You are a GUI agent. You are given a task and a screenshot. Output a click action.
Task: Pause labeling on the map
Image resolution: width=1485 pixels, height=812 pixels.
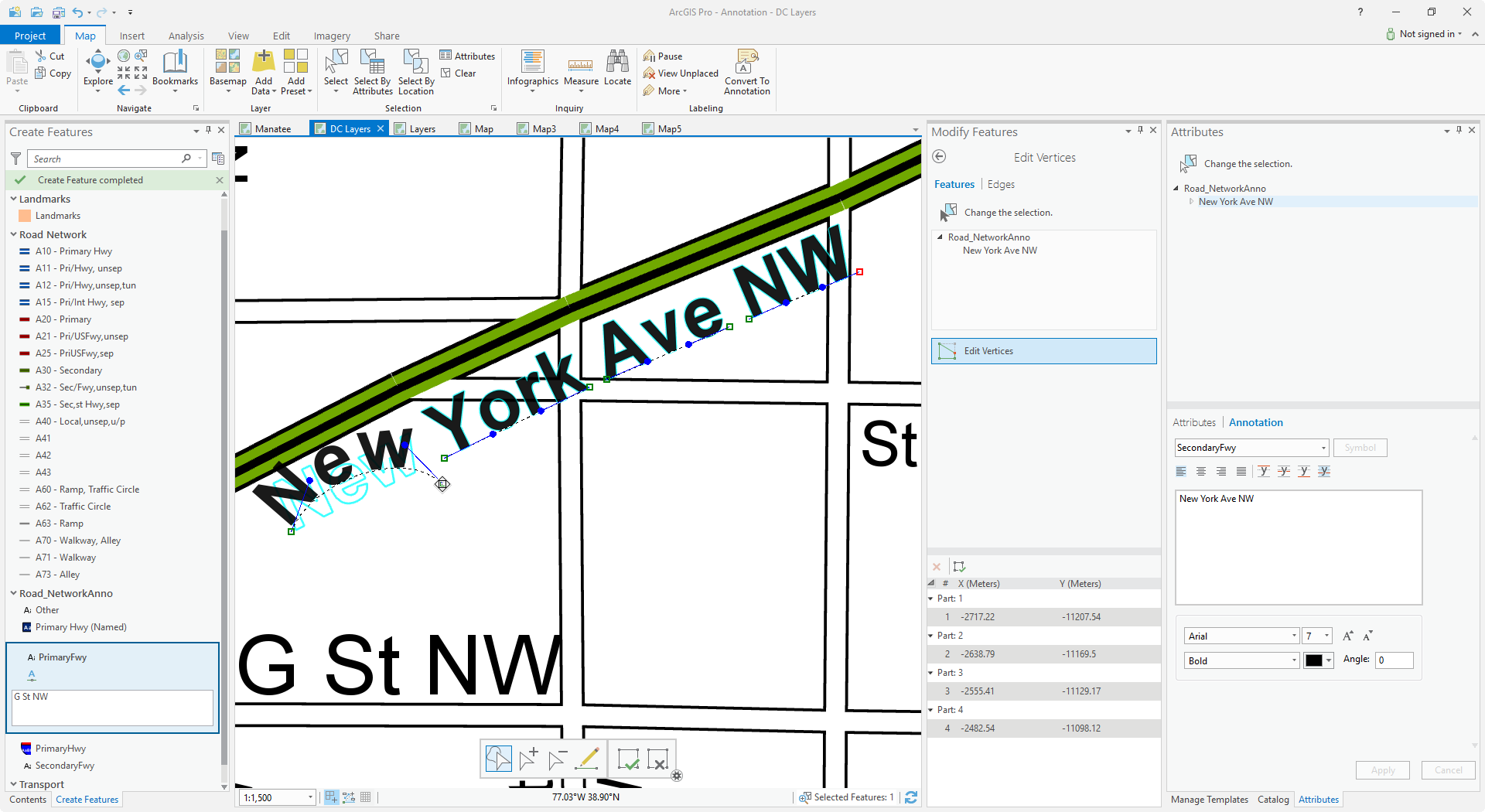tap(663, 56)
